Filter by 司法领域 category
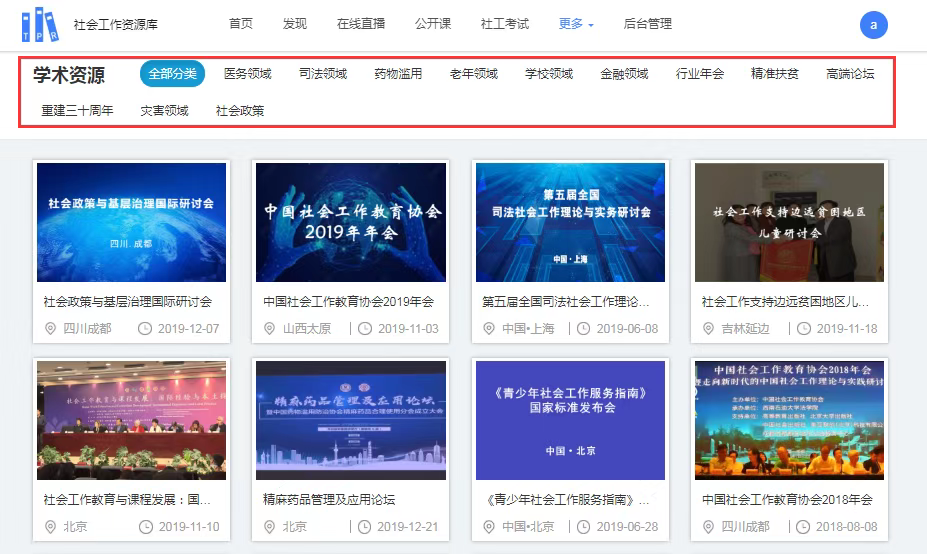The width and height of the screenshot is (927, 554). pyautogui.click(x=323, y=74)
